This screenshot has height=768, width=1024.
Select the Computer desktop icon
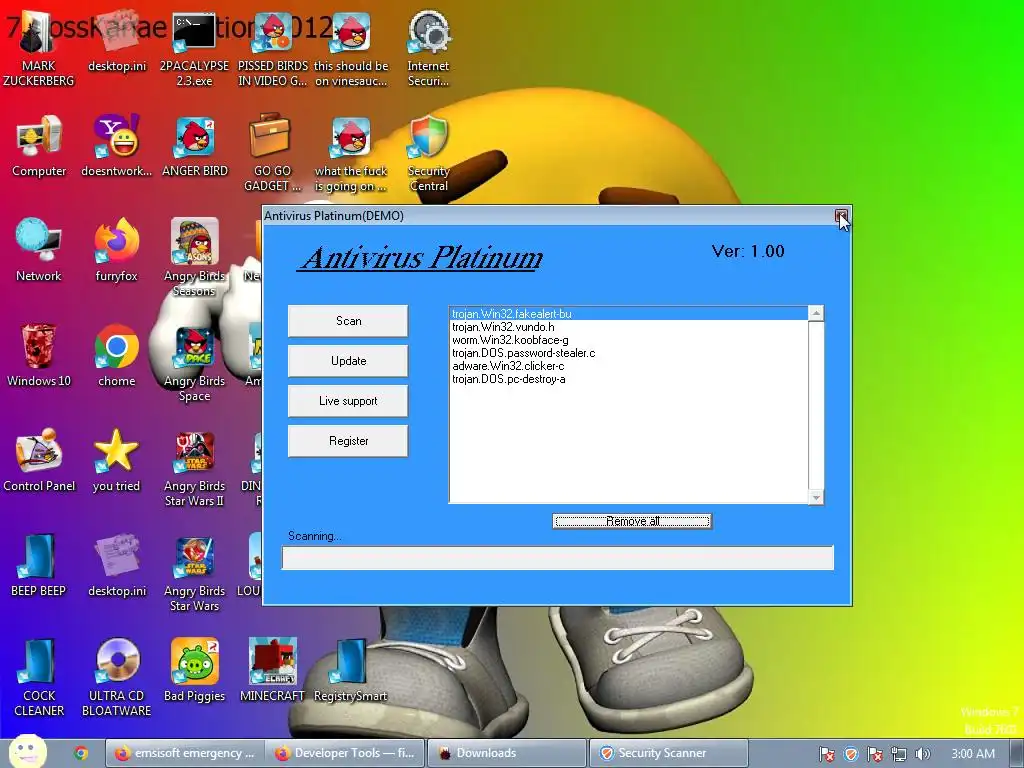coord(39,146)
